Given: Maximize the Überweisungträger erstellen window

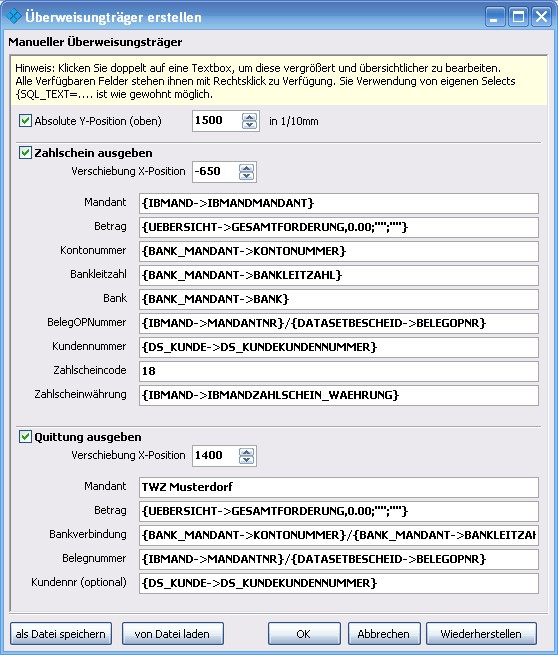Looking at the screenshot, I should coord(518,17).
